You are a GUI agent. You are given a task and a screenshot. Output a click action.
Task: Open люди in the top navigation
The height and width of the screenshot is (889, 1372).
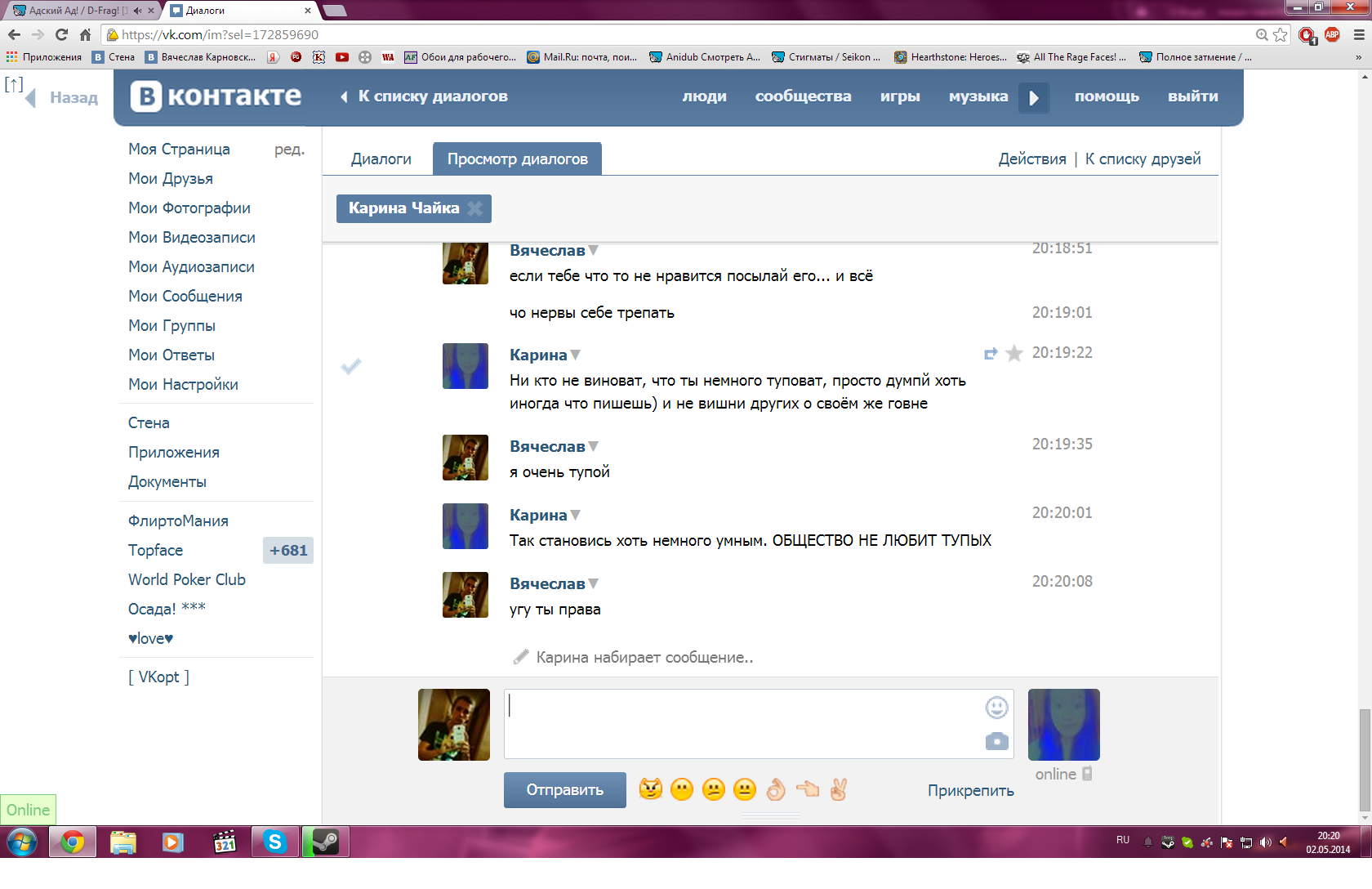point(705,96)
